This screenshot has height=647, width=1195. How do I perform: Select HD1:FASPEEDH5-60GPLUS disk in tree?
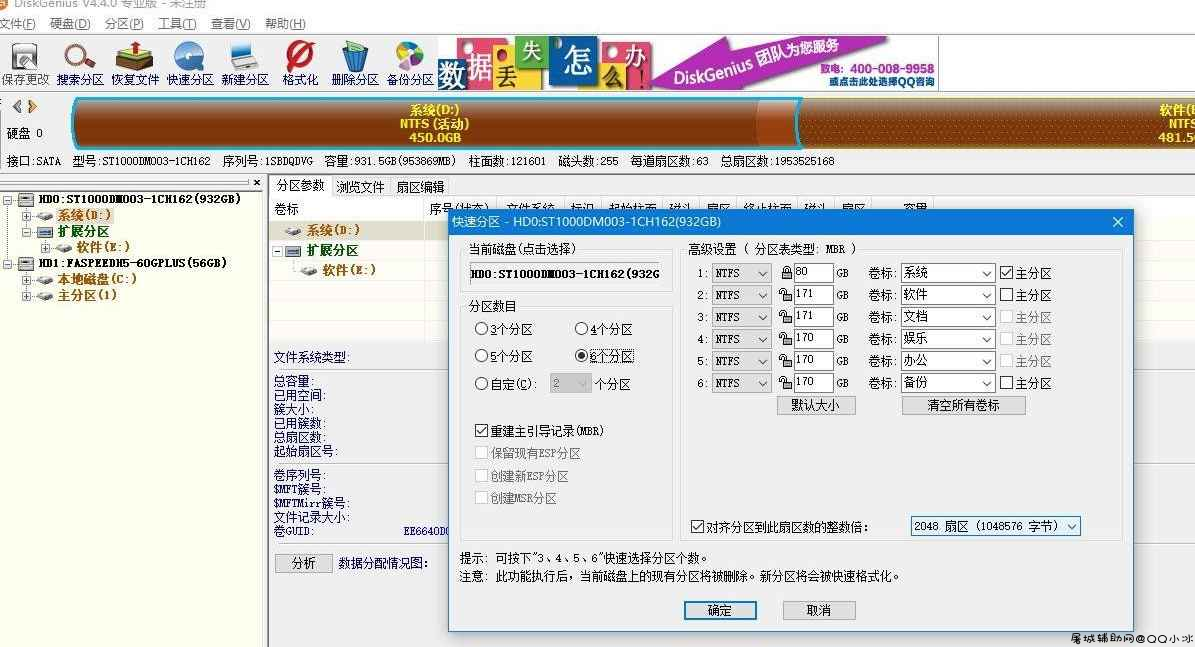point(133,263)
